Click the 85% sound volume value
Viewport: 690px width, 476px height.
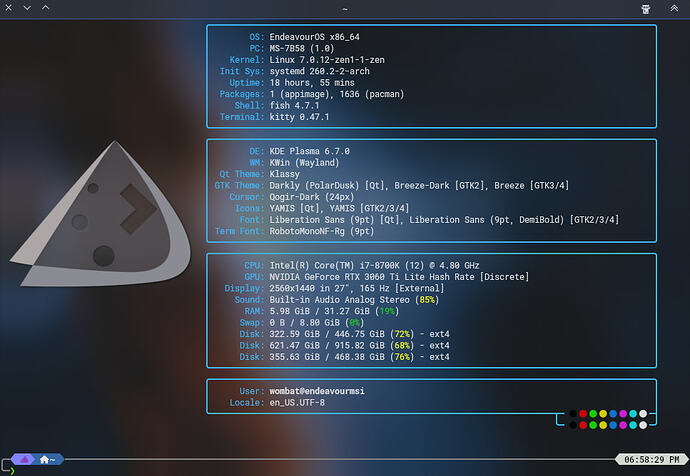[427, 300]
